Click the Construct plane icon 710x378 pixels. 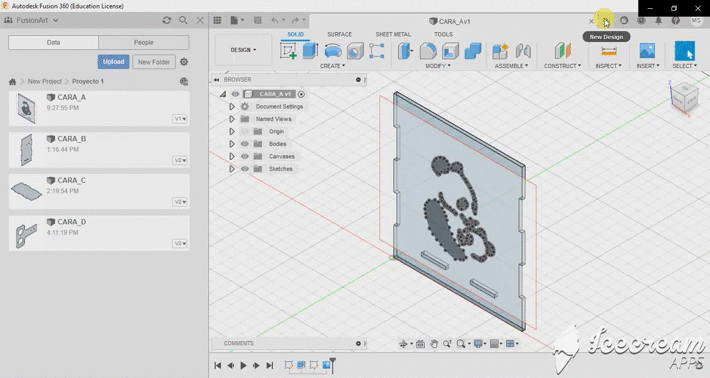563,51
